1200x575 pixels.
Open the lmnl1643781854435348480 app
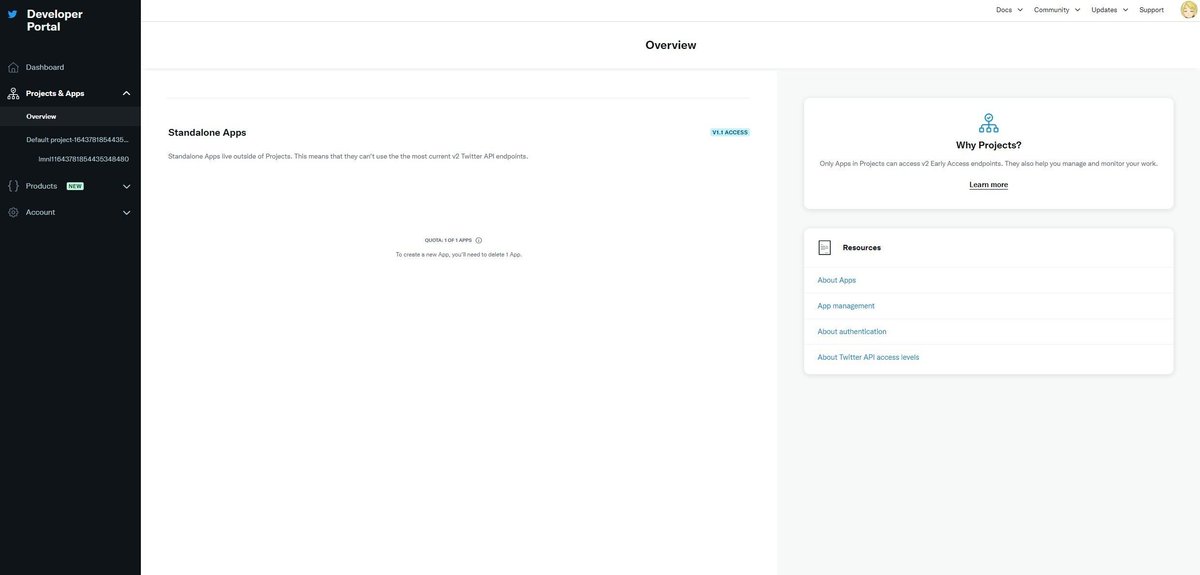coord(83,159)
